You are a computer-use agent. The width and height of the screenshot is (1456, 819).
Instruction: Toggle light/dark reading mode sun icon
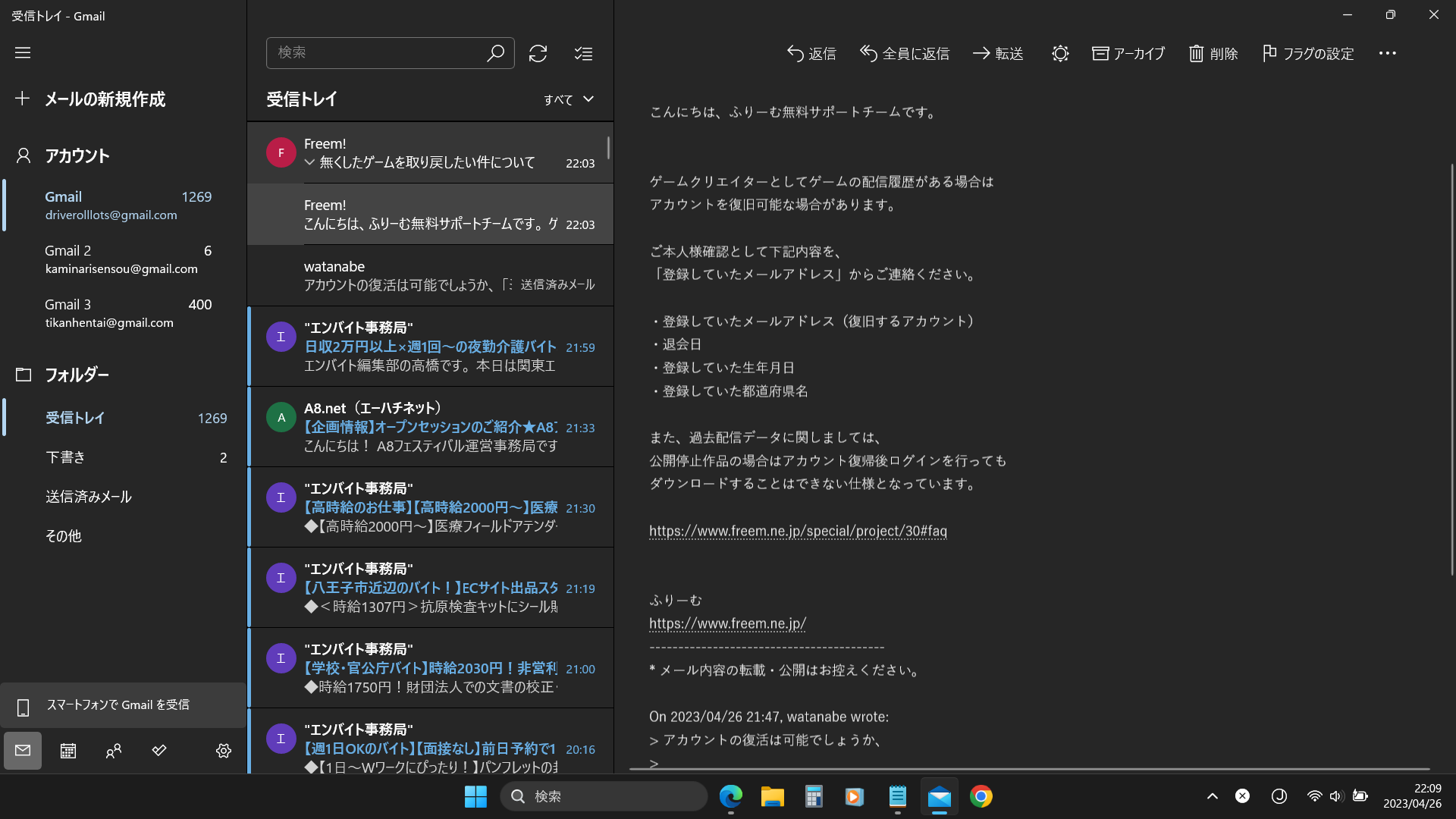[1060, 53]
